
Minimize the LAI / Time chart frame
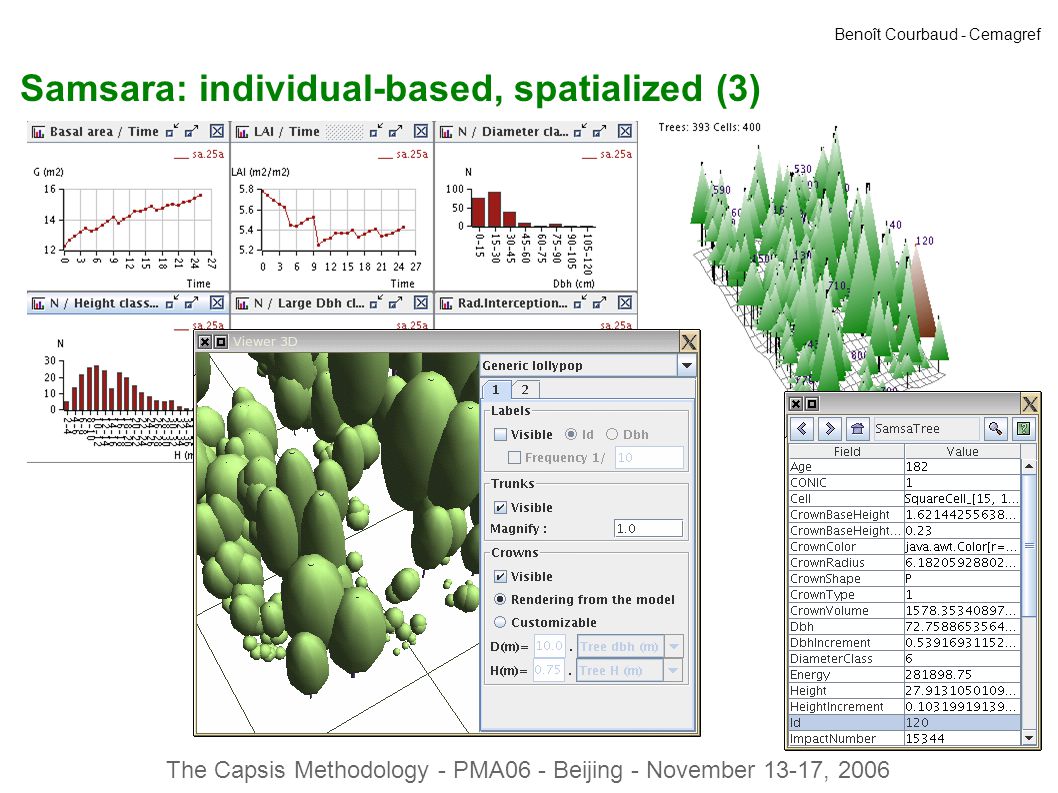377,131
